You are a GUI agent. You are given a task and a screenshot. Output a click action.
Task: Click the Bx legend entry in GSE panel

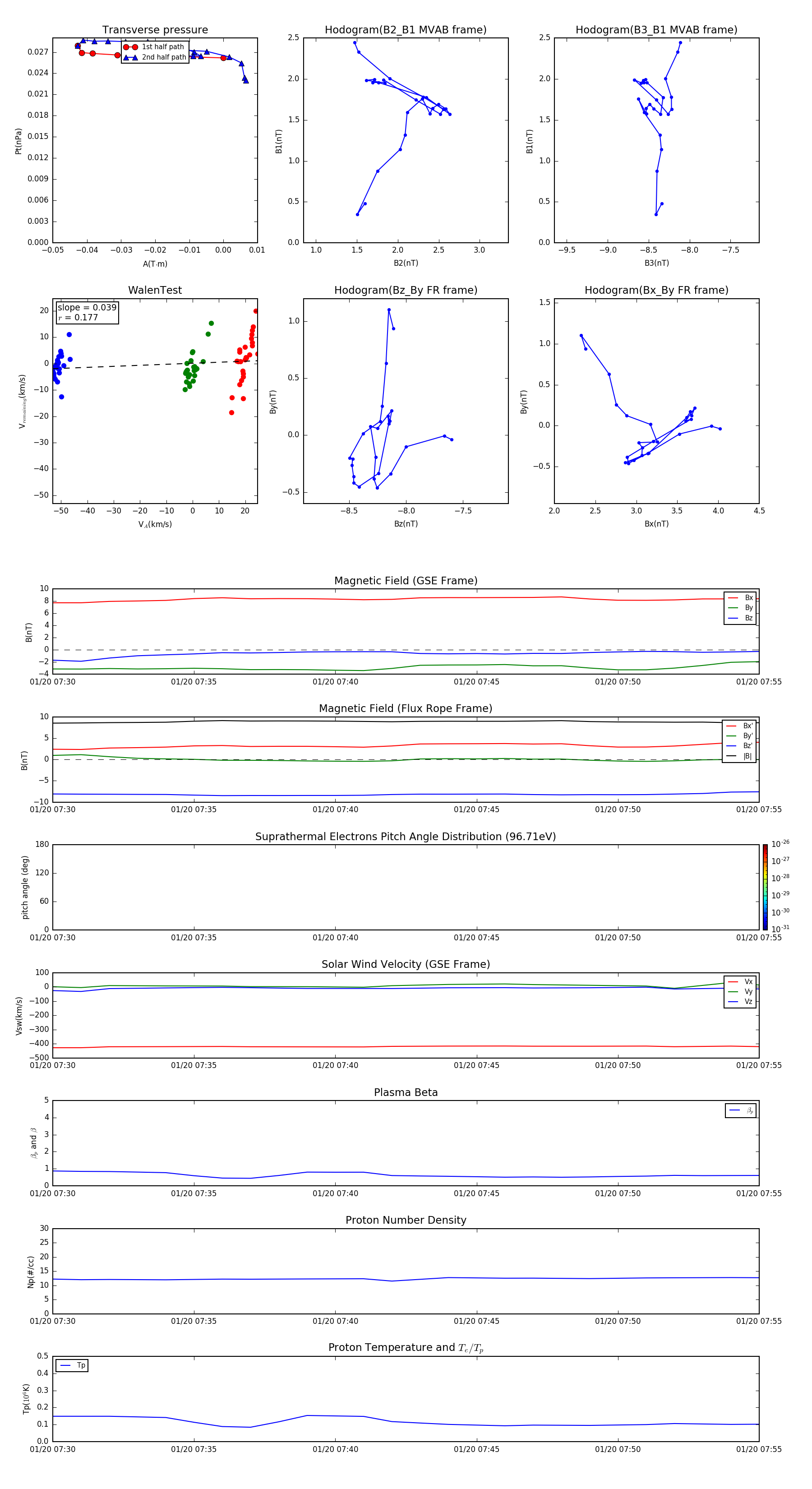740,598
